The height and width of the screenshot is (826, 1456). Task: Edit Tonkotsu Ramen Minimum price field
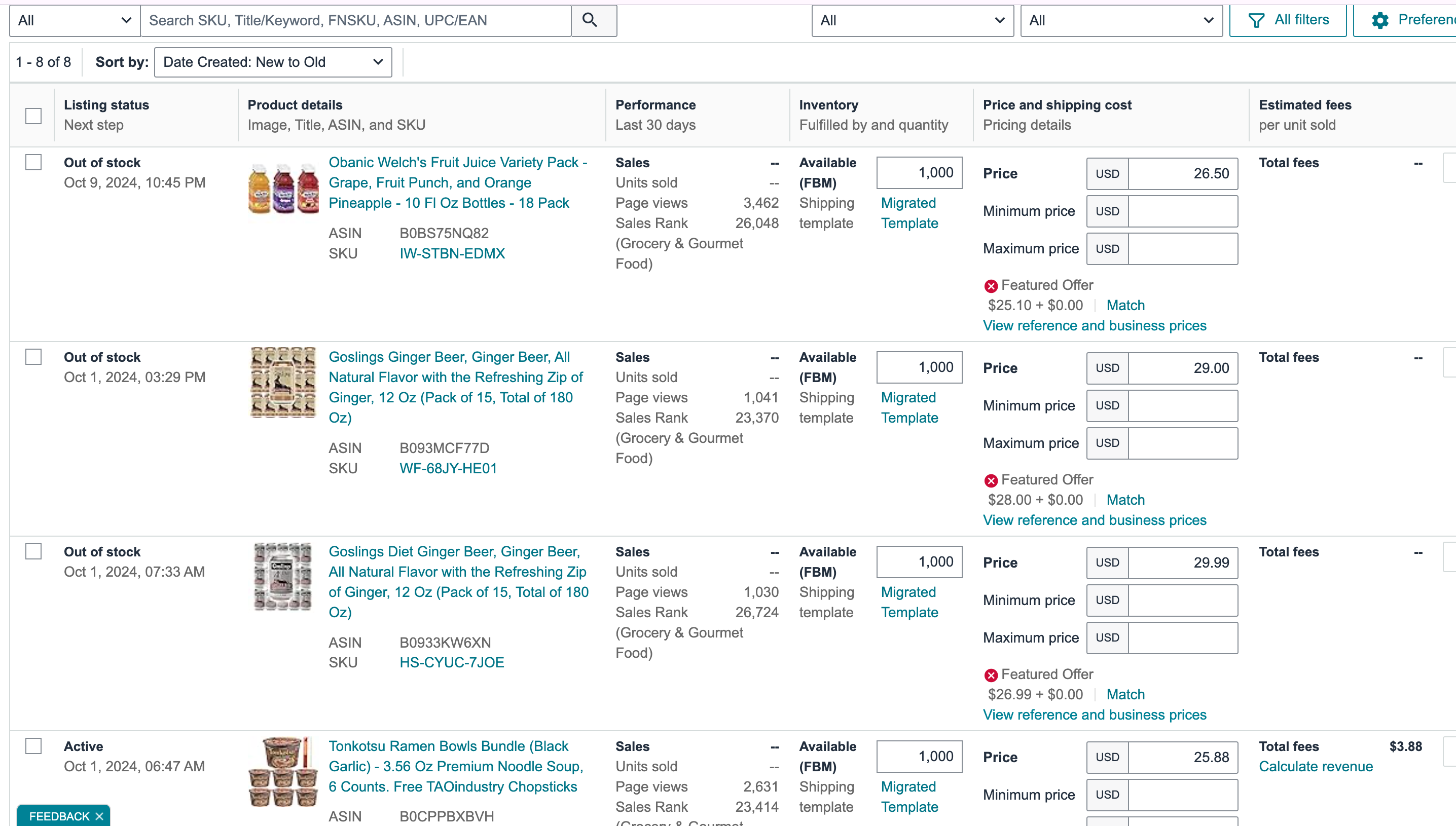[x=1183, y=795]
